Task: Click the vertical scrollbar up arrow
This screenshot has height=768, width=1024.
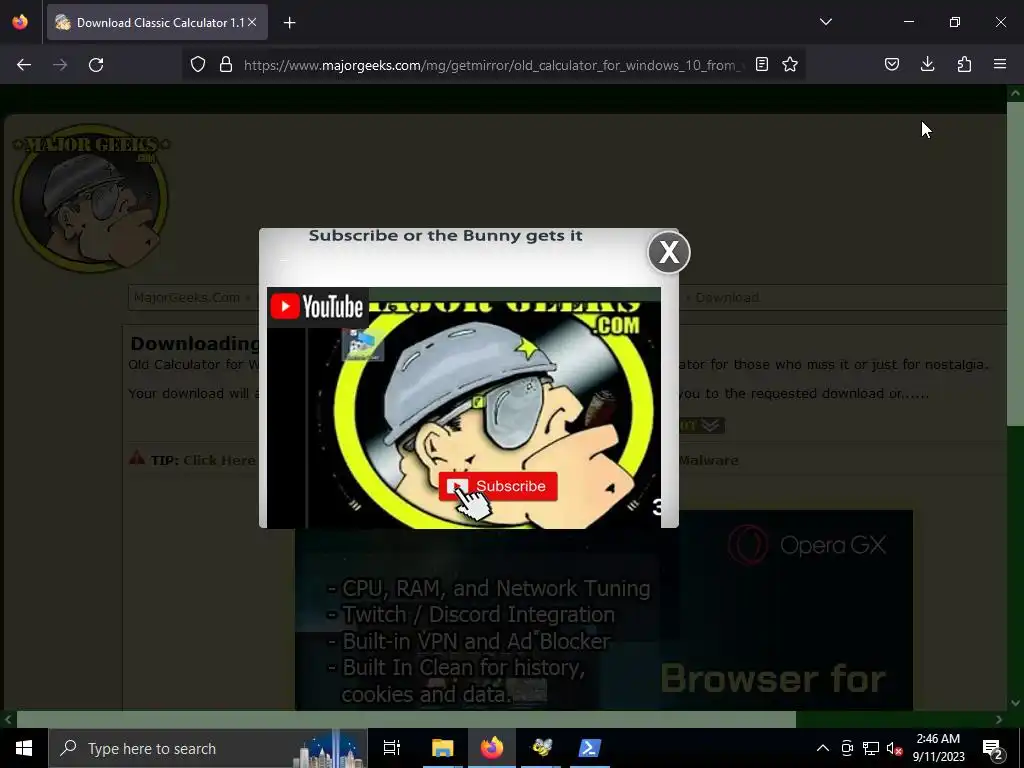Action: (1016, 93)
